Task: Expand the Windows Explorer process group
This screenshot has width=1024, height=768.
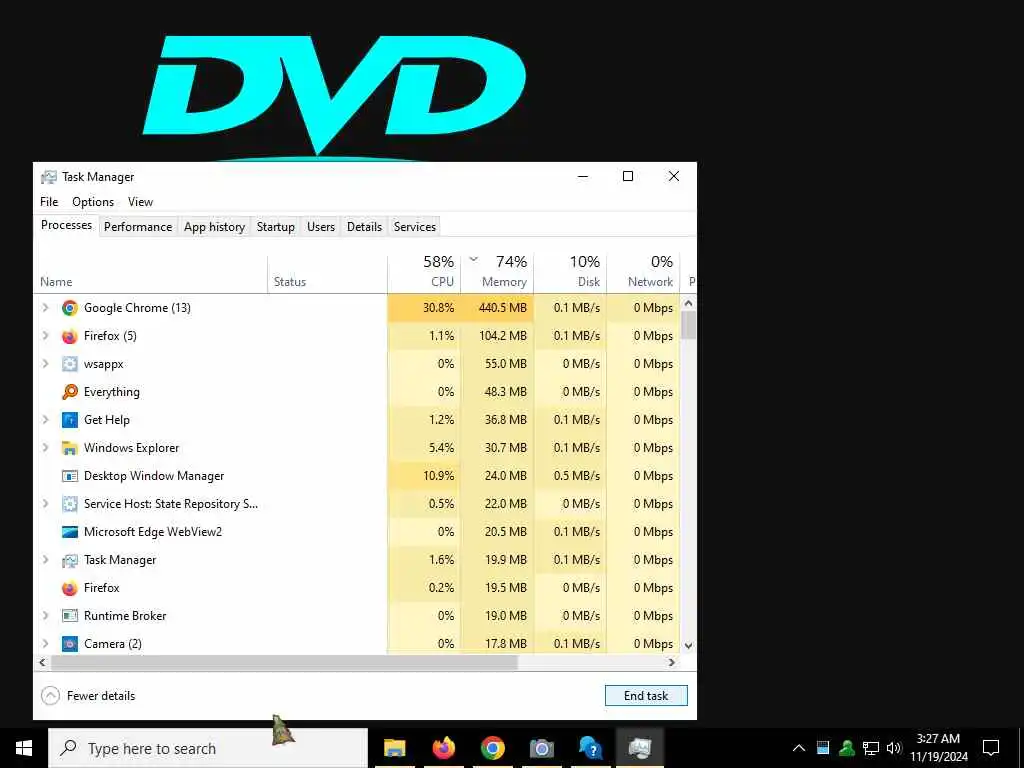Action: point(45,448)
